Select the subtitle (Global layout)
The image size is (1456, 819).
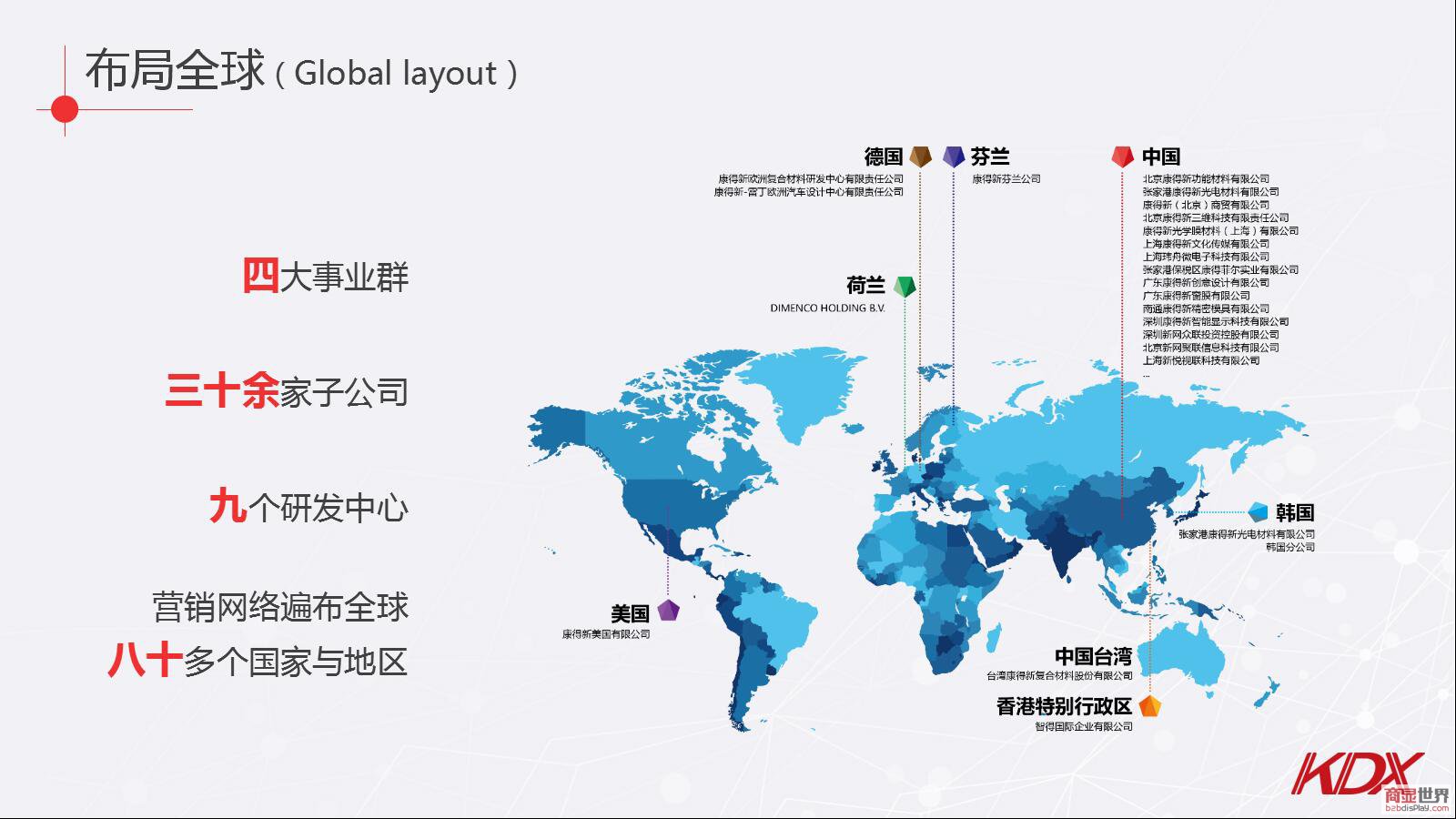tap(396, 73)
